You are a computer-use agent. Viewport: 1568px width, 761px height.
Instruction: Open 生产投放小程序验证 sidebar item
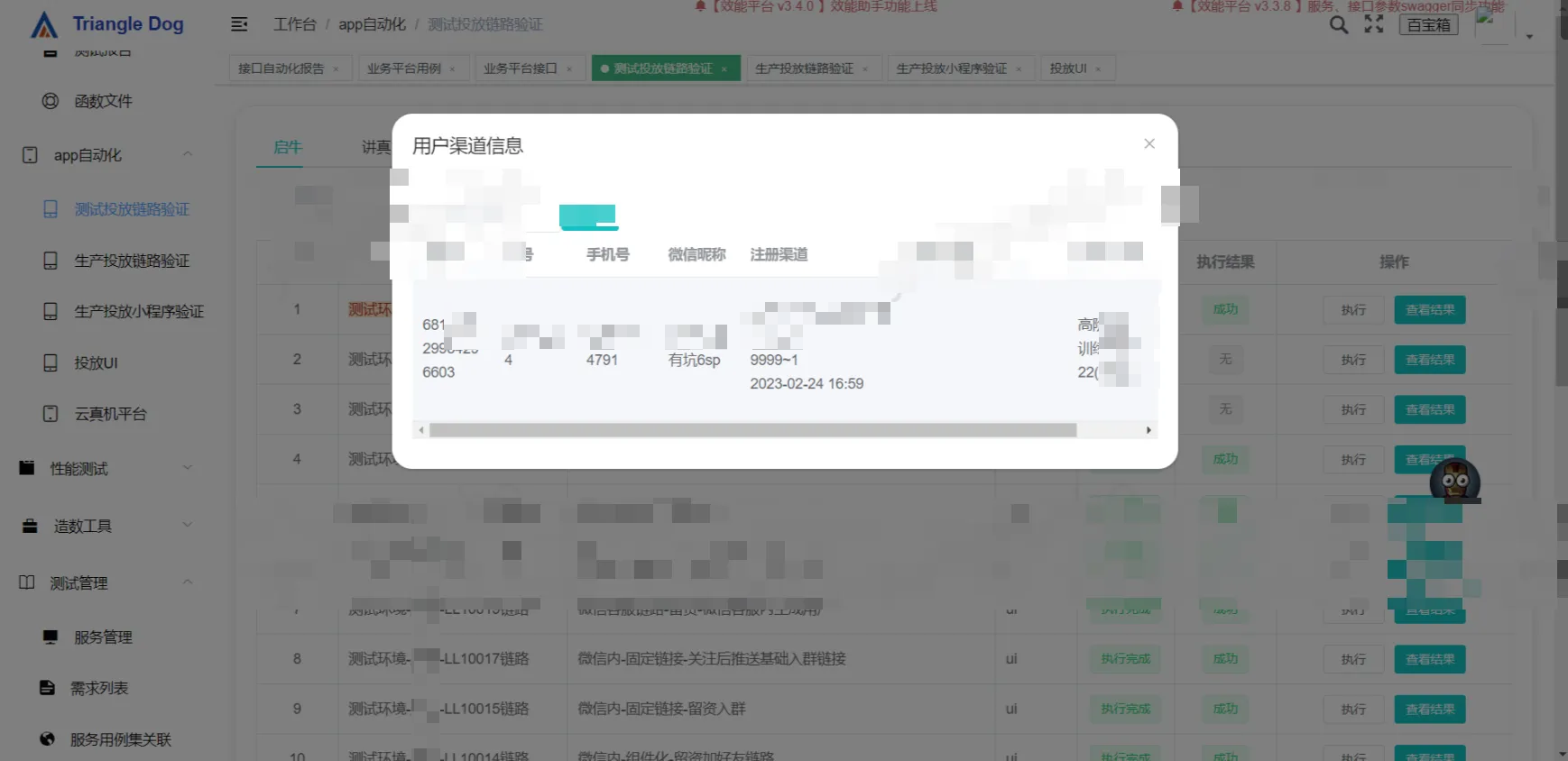(x=139, y=311)
